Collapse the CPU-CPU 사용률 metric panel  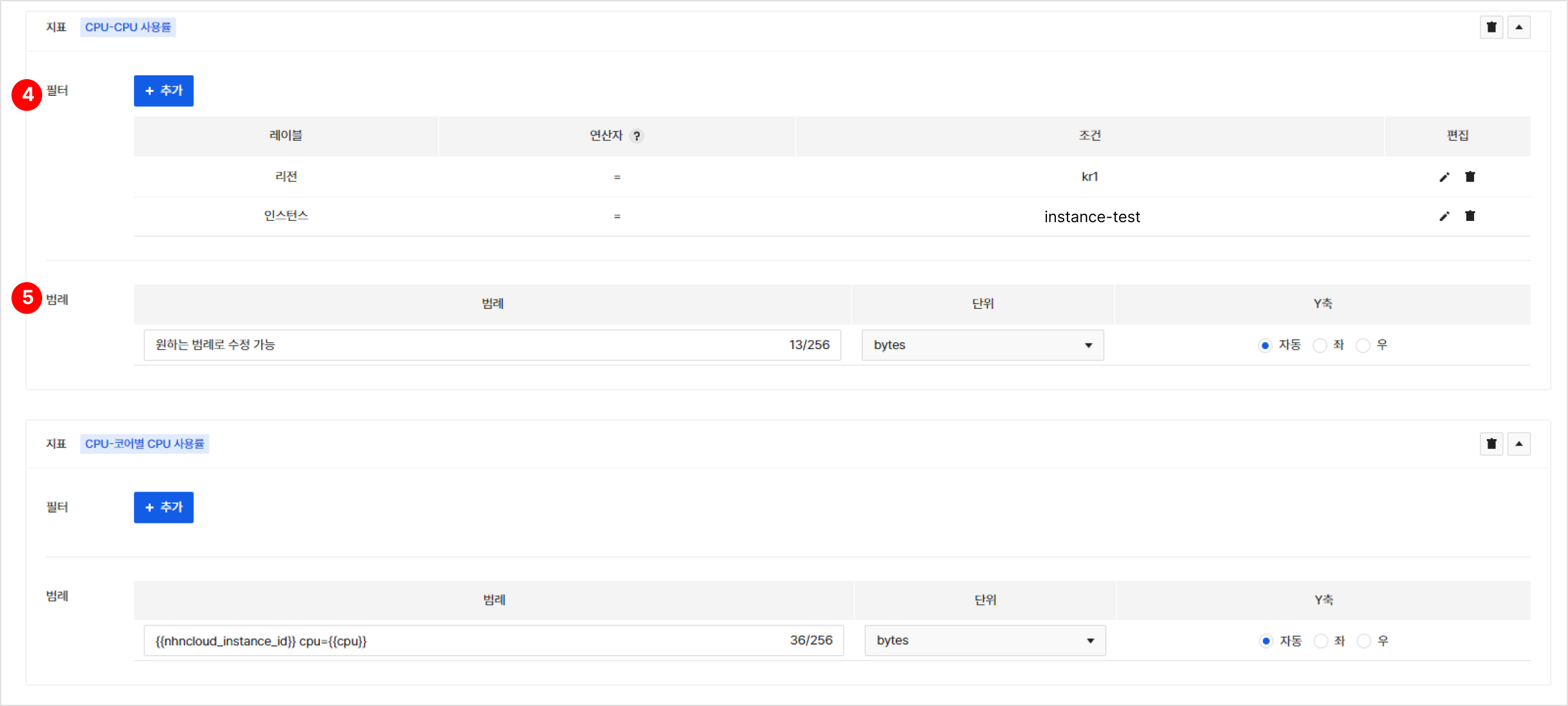click(x=1519, y=27)
